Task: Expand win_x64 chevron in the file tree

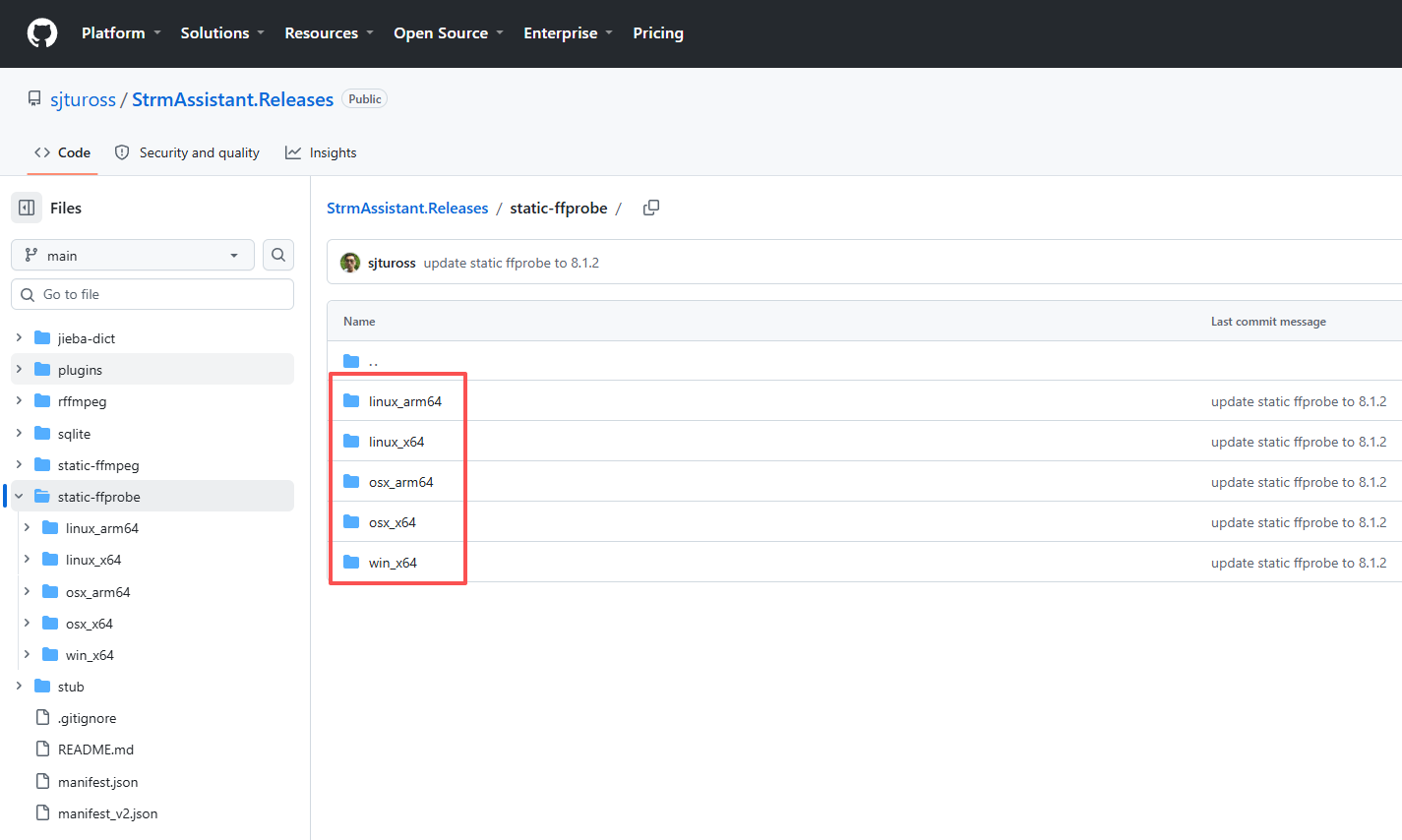Action: click(x=27, y=655)
